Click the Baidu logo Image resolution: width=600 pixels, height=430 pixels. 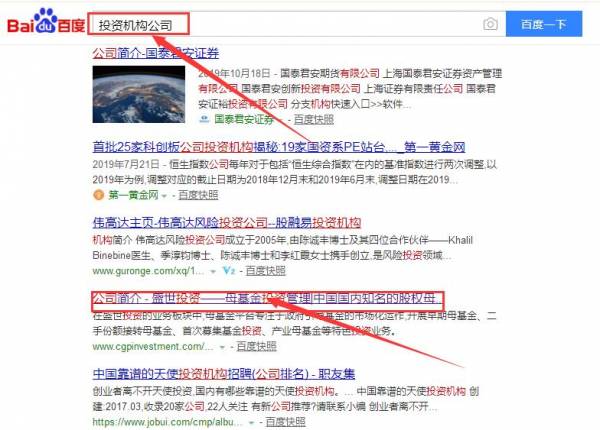click(46, 22)
